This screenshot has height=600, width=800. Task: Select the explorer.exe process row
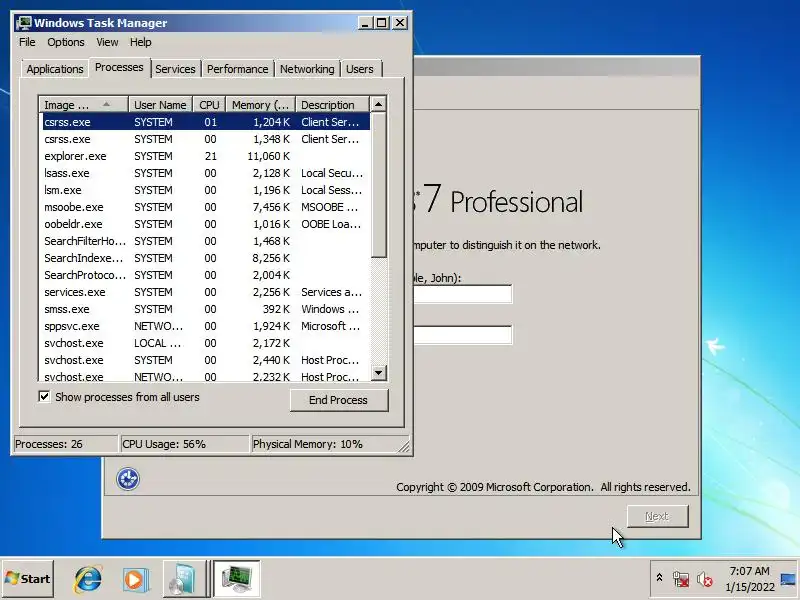tap(206, 156)
